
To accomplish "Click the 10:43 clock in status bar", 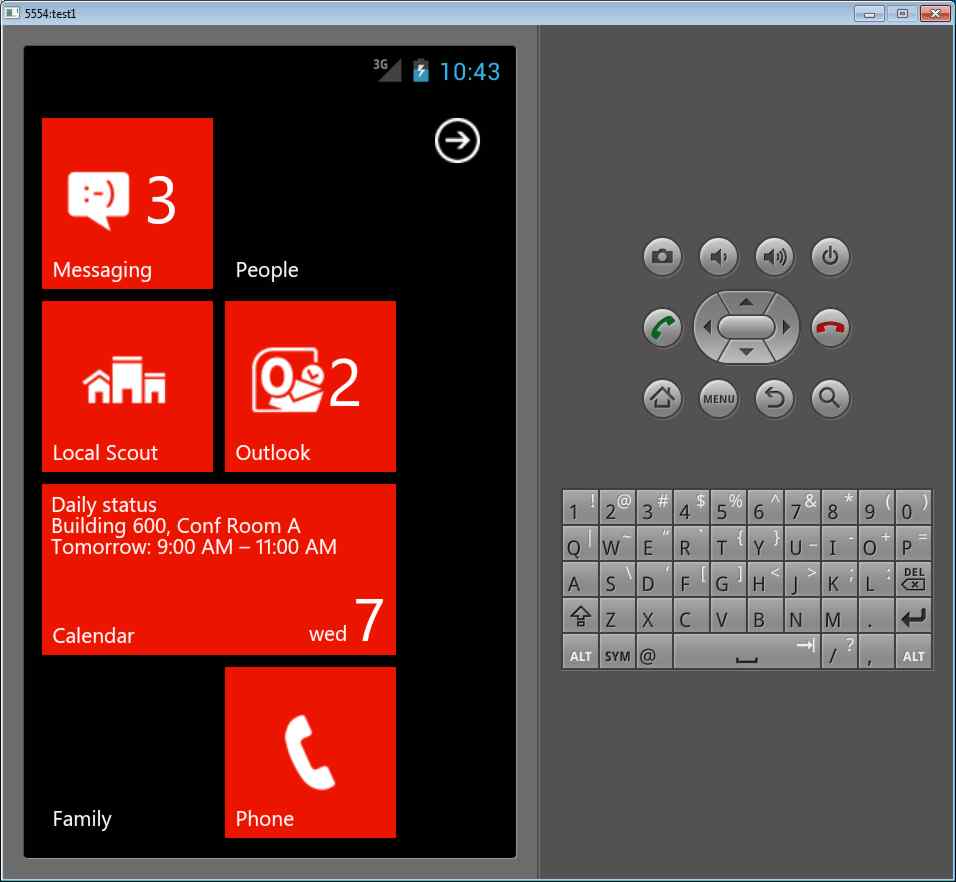I will pos(469,72).
